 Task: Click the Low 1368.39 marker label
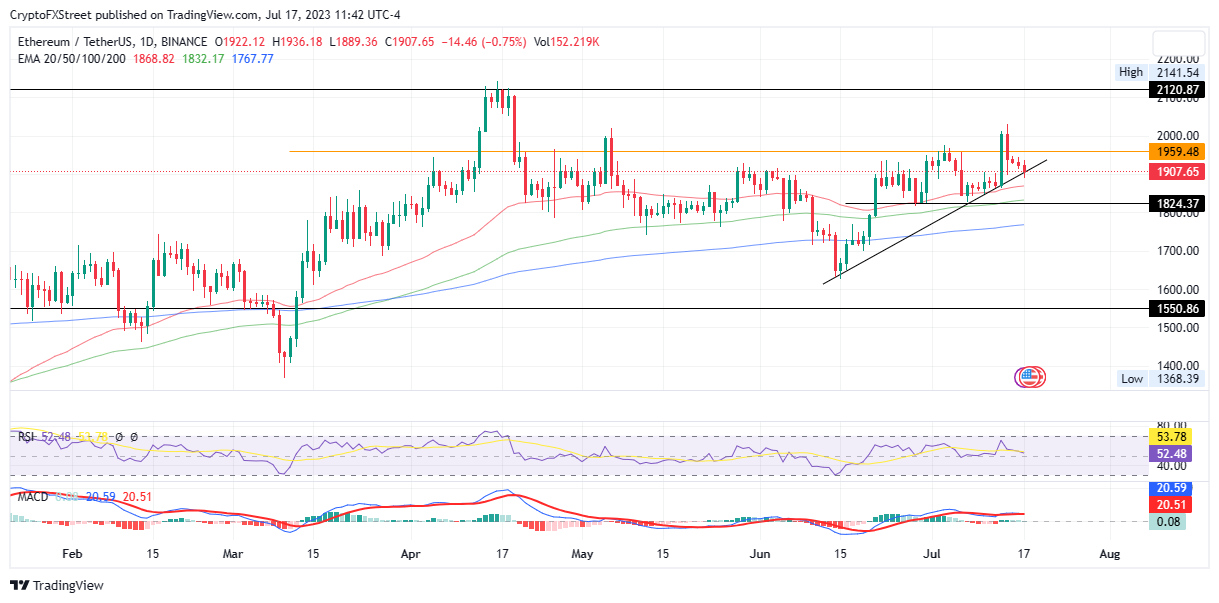pos(1159,378)
